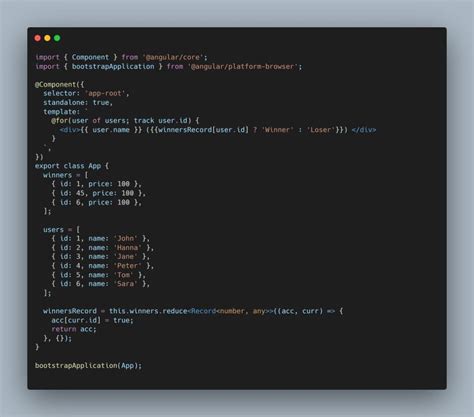Click the winner entry with id: 45

(98, 193)
